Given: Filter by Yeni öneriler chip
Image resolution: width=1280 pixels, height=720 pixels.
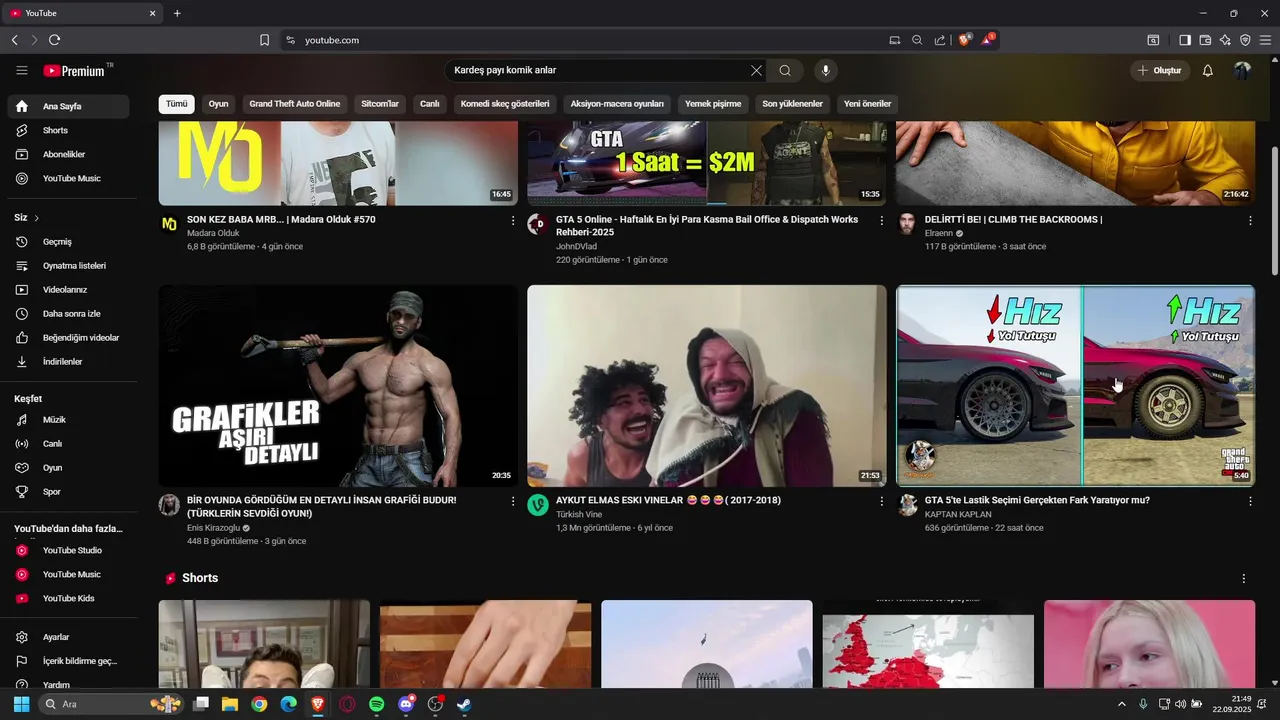Looking at the screenshot, I should 867,104.
